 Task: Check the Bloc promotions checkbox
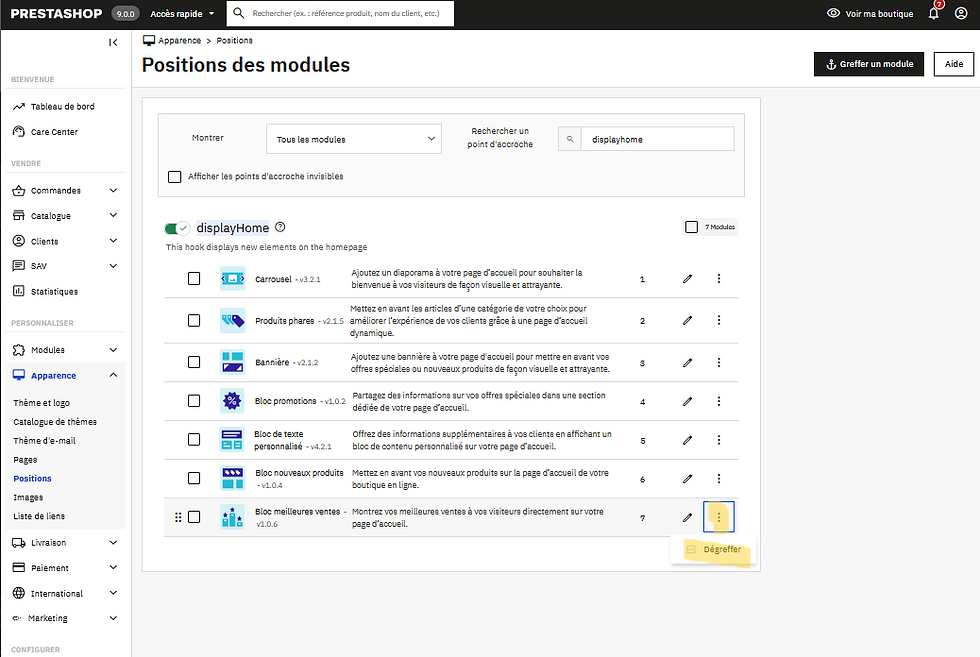194,401
